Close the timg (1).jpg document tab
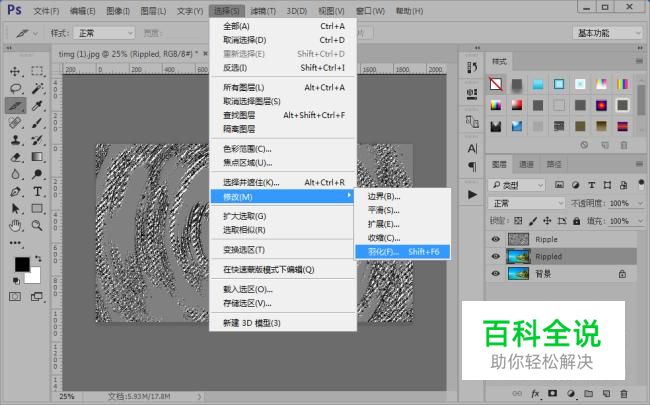Screen dimensions: 650x405 [x=205, y=54]
